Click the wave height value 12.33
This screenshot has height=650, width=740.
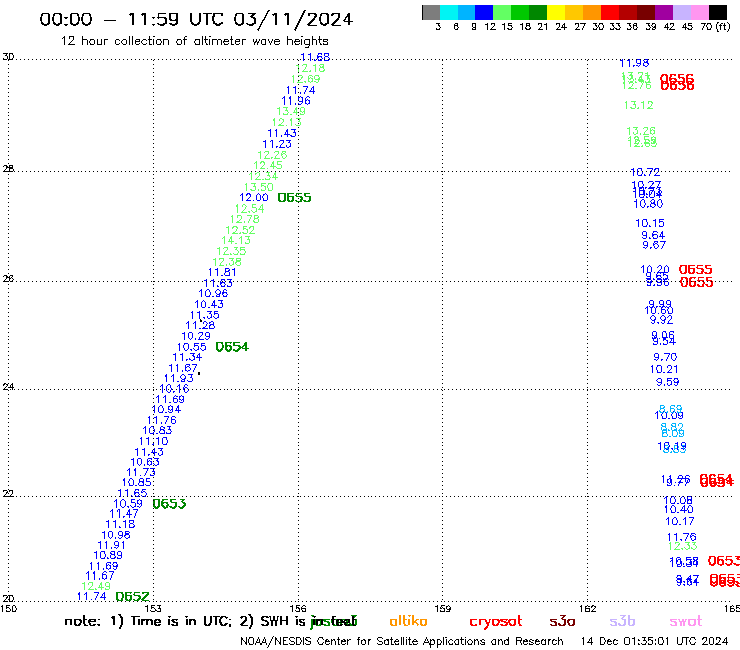682,547
